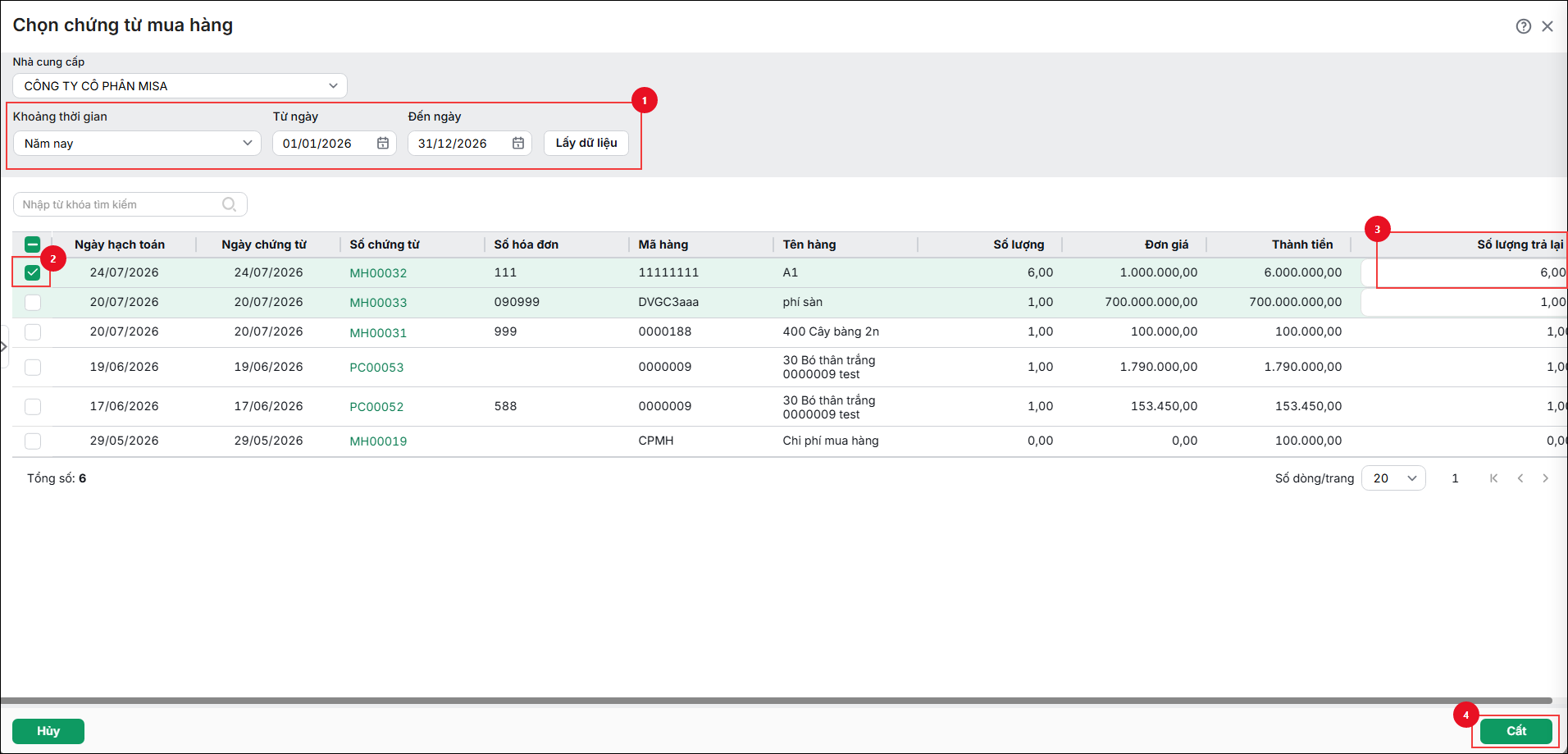
Task: Toggle the select-all header checkbox
Action: click(x=33, y=244)
